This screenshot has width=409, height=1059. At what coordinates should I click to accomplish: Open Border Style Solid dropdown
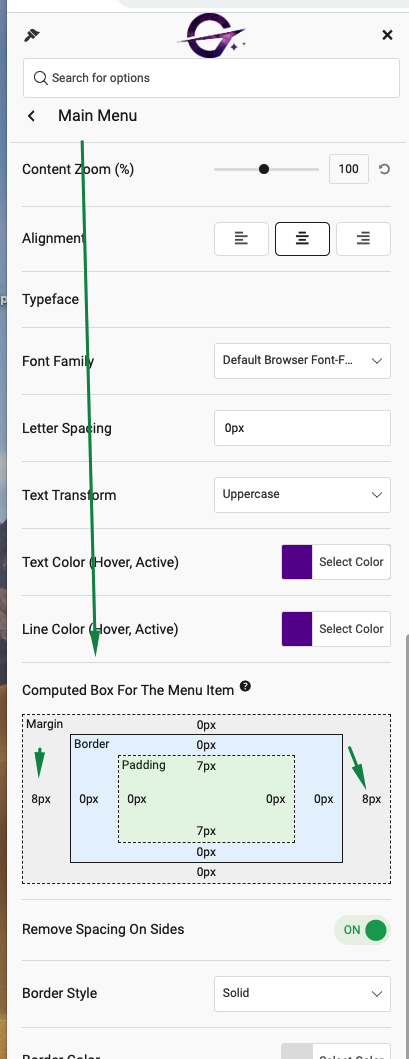click(302, 993)
